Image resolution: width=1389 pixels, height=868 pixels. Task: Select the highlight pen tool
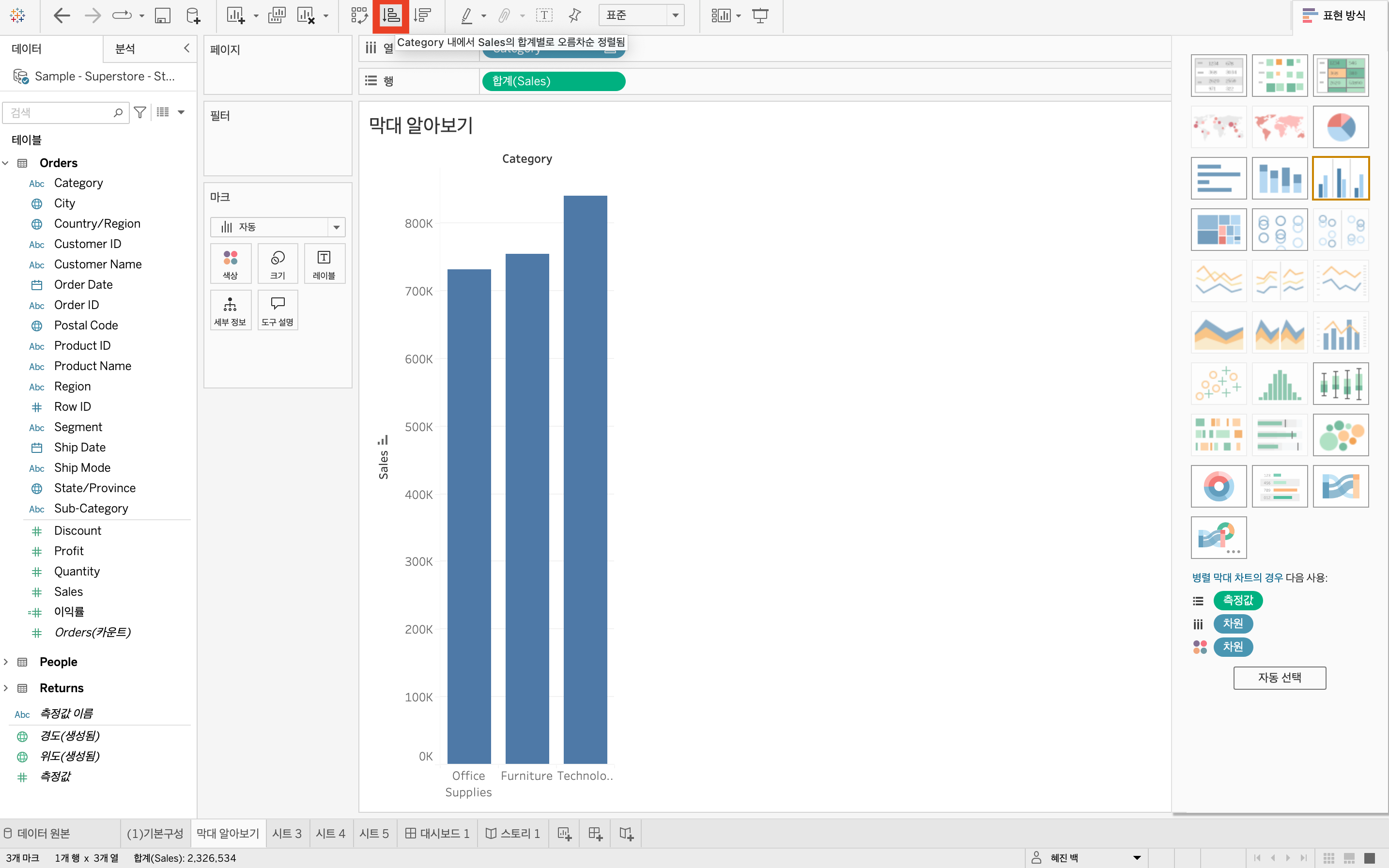[x=467, y=15]
